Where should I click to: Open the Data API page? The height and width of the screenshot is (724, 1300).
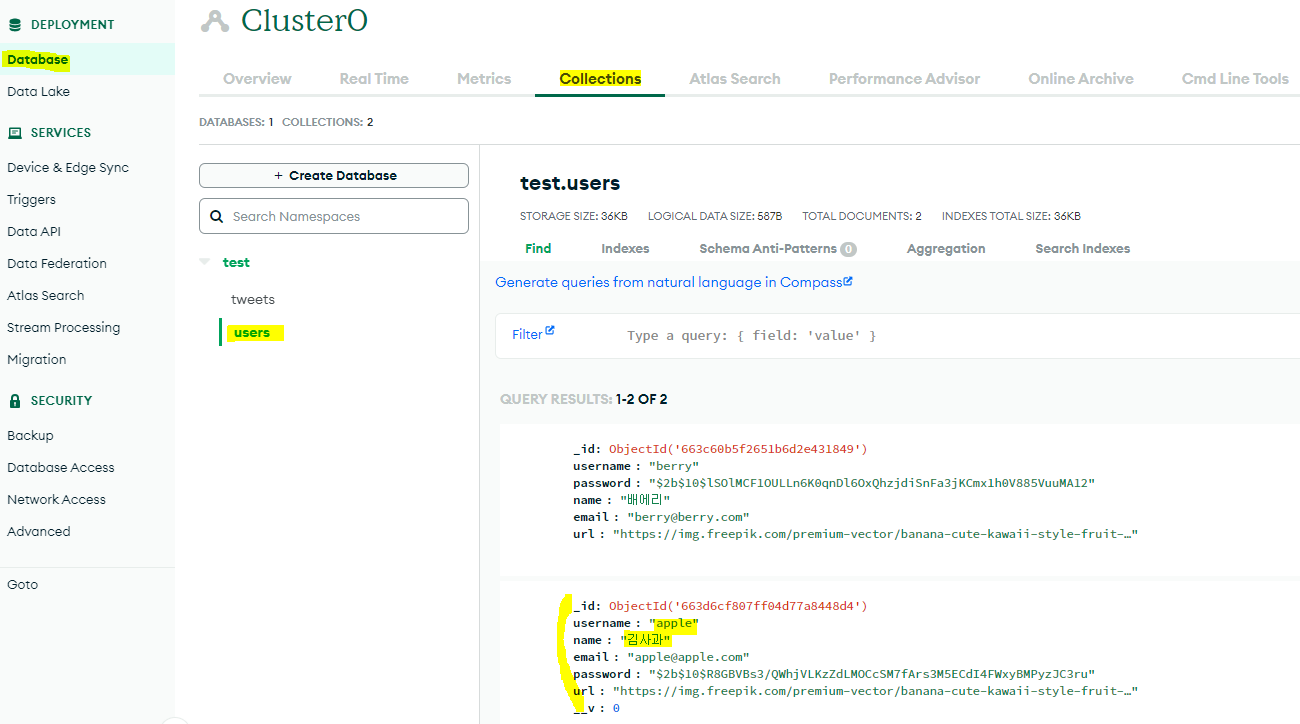click(x=34, y=231)
